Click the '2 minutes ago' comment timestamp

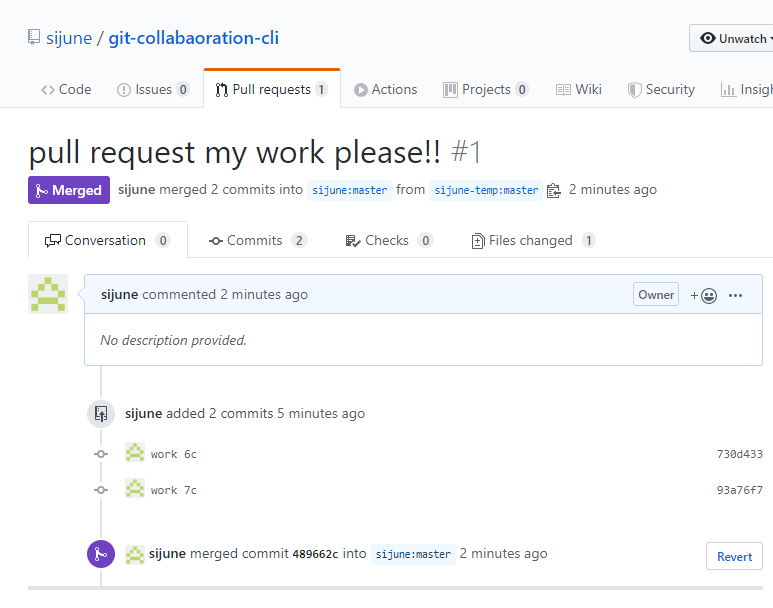click(x=264, y=294)
